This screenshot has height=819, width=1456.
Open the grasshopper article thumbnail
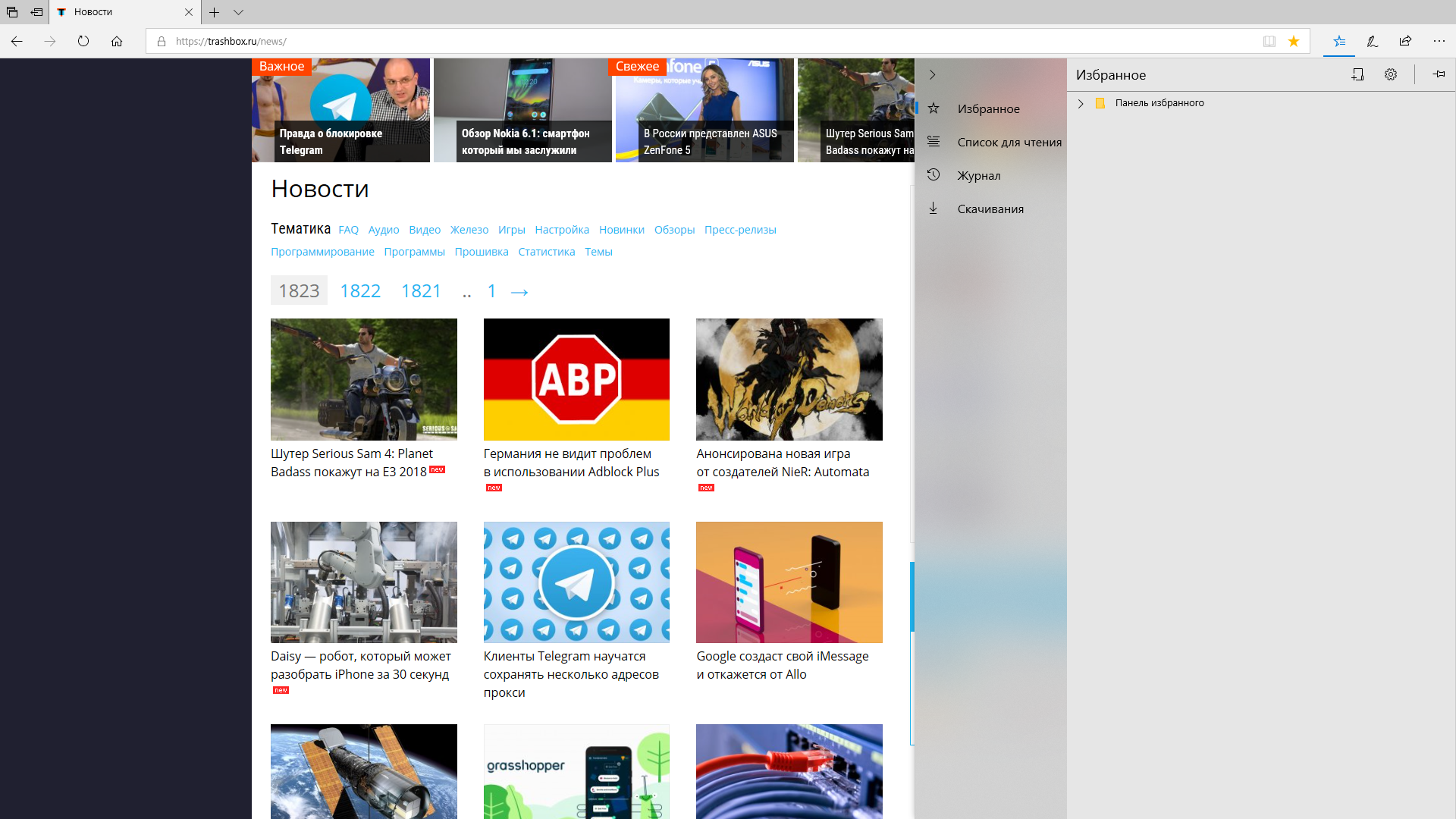pyautogui.click(x=576, y=771)
